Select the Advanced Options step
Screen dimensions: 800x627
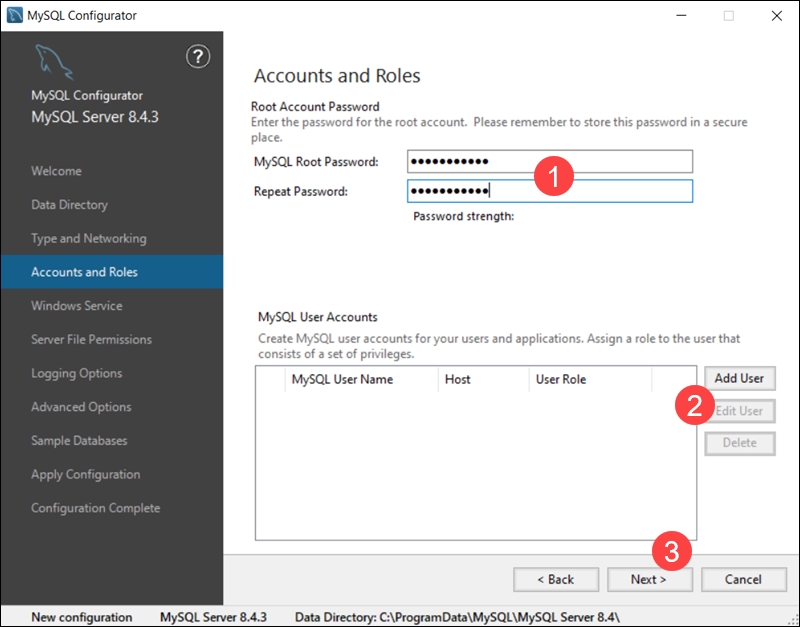80,406
